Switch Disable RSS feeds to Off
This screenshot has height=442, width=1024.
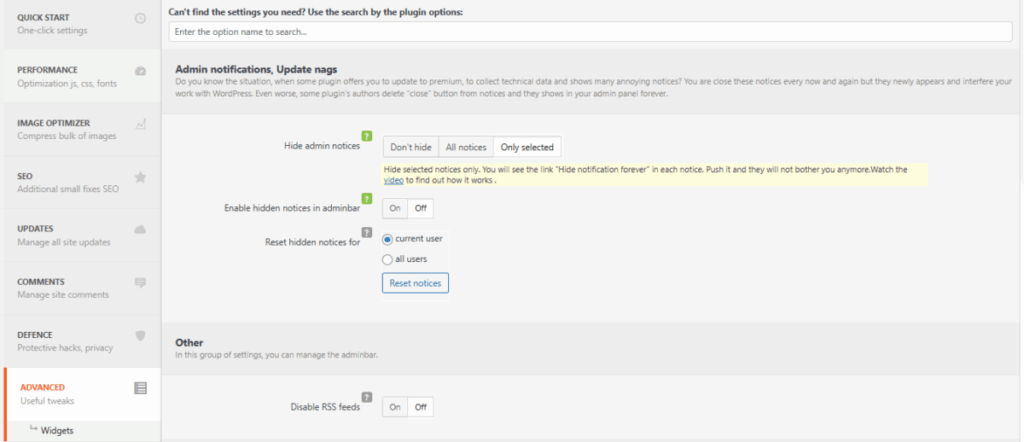[421, 407]
